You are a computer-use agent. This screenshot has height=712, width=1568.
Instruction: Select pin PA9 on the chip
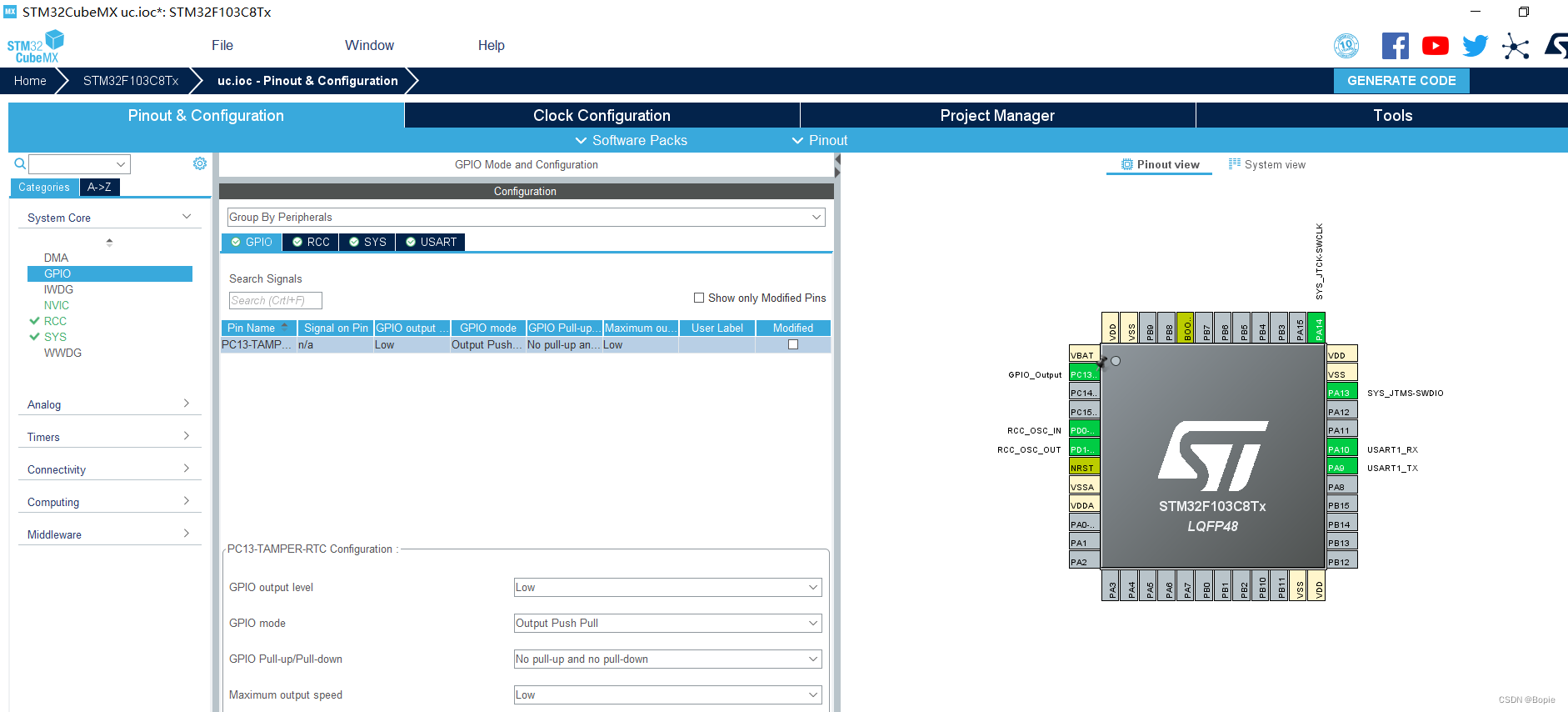pyautogui.click(x=1342, y=468)
